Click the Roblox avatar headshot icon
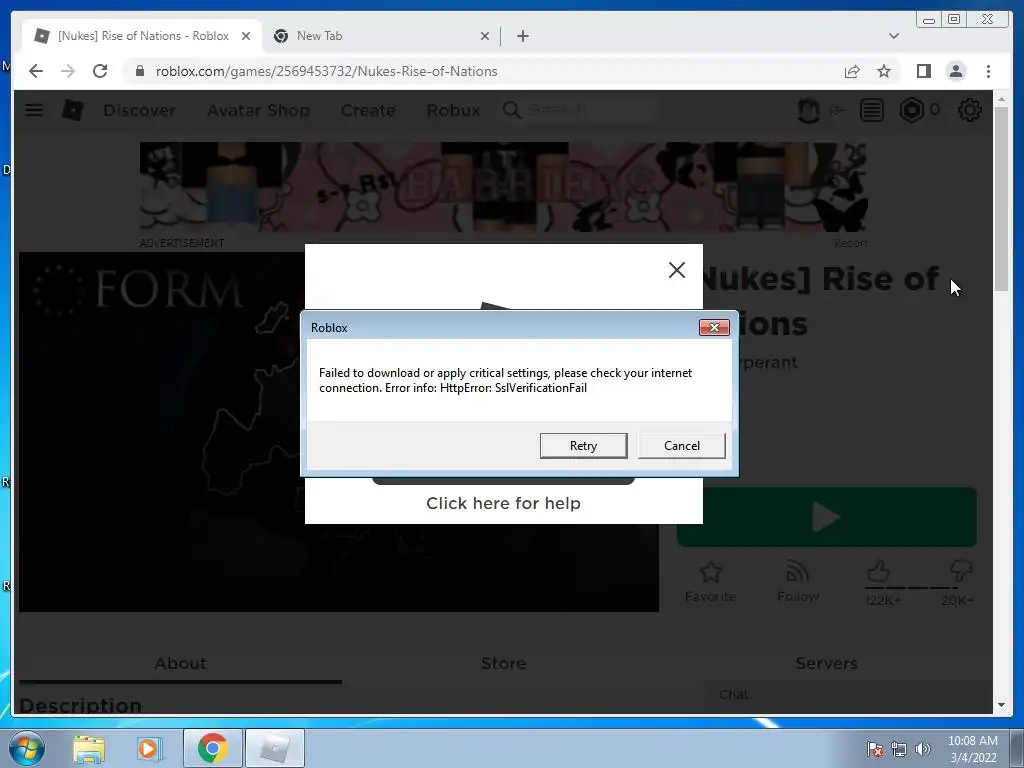 click(808, 110)
